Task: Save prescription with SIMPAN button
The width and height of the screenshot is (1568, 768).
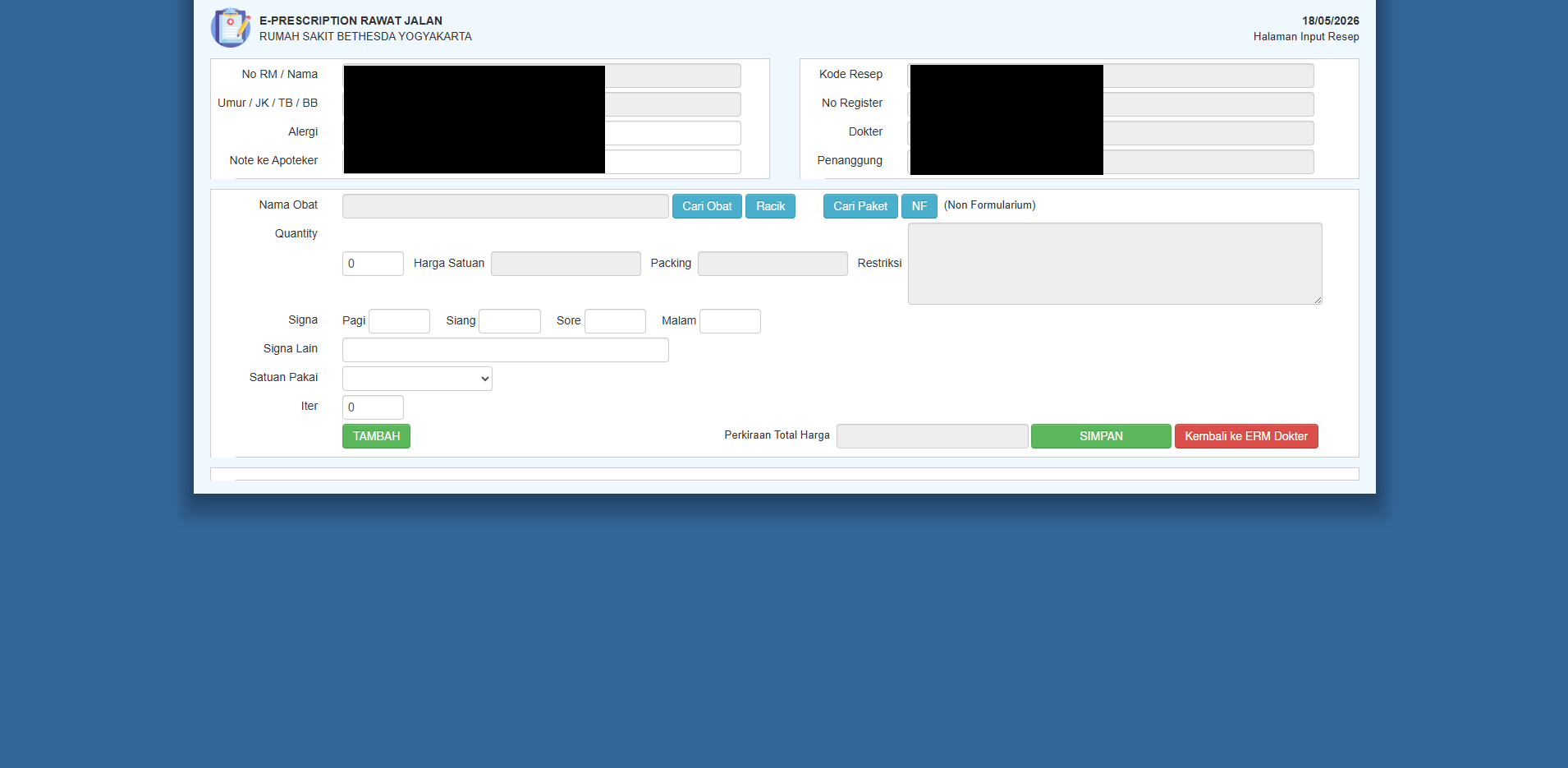Action: pos(1101,436)
